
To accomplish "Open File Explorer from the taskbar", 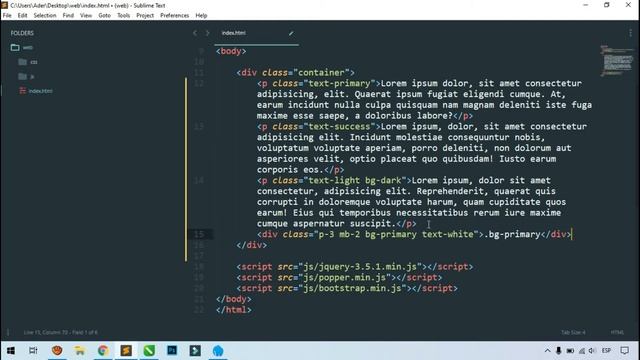I will click(x=80, y=351).
